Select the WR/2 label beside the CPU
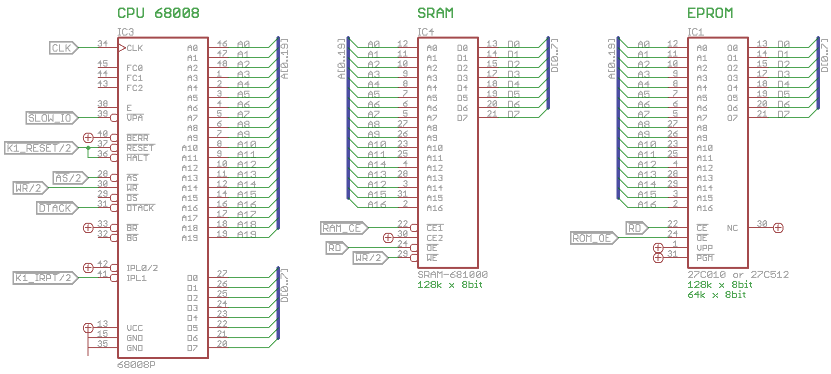This screenshot has height=374, width=831. tap(31, 188)
